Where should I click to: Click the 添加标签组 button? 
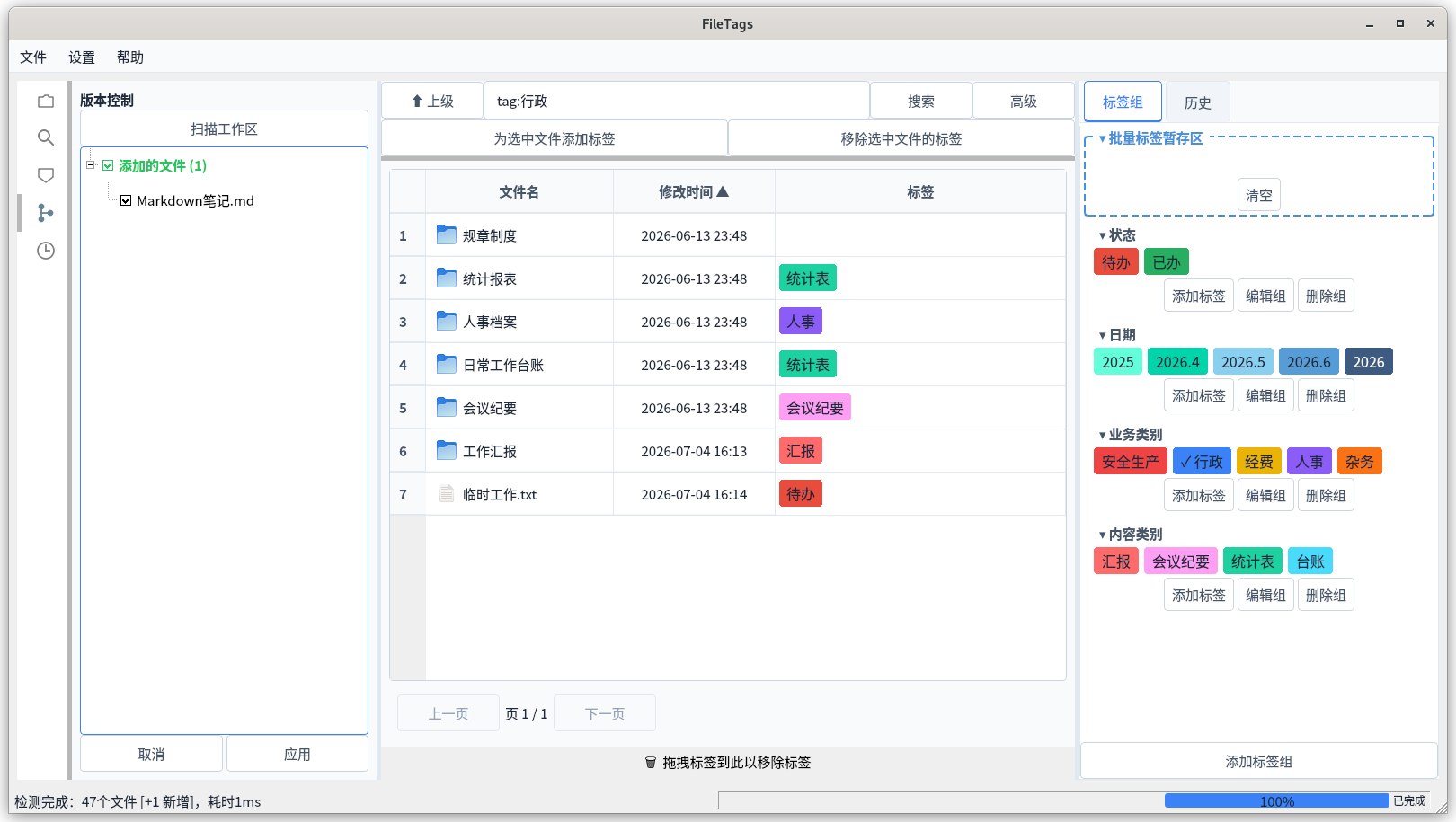[1259, 761]
